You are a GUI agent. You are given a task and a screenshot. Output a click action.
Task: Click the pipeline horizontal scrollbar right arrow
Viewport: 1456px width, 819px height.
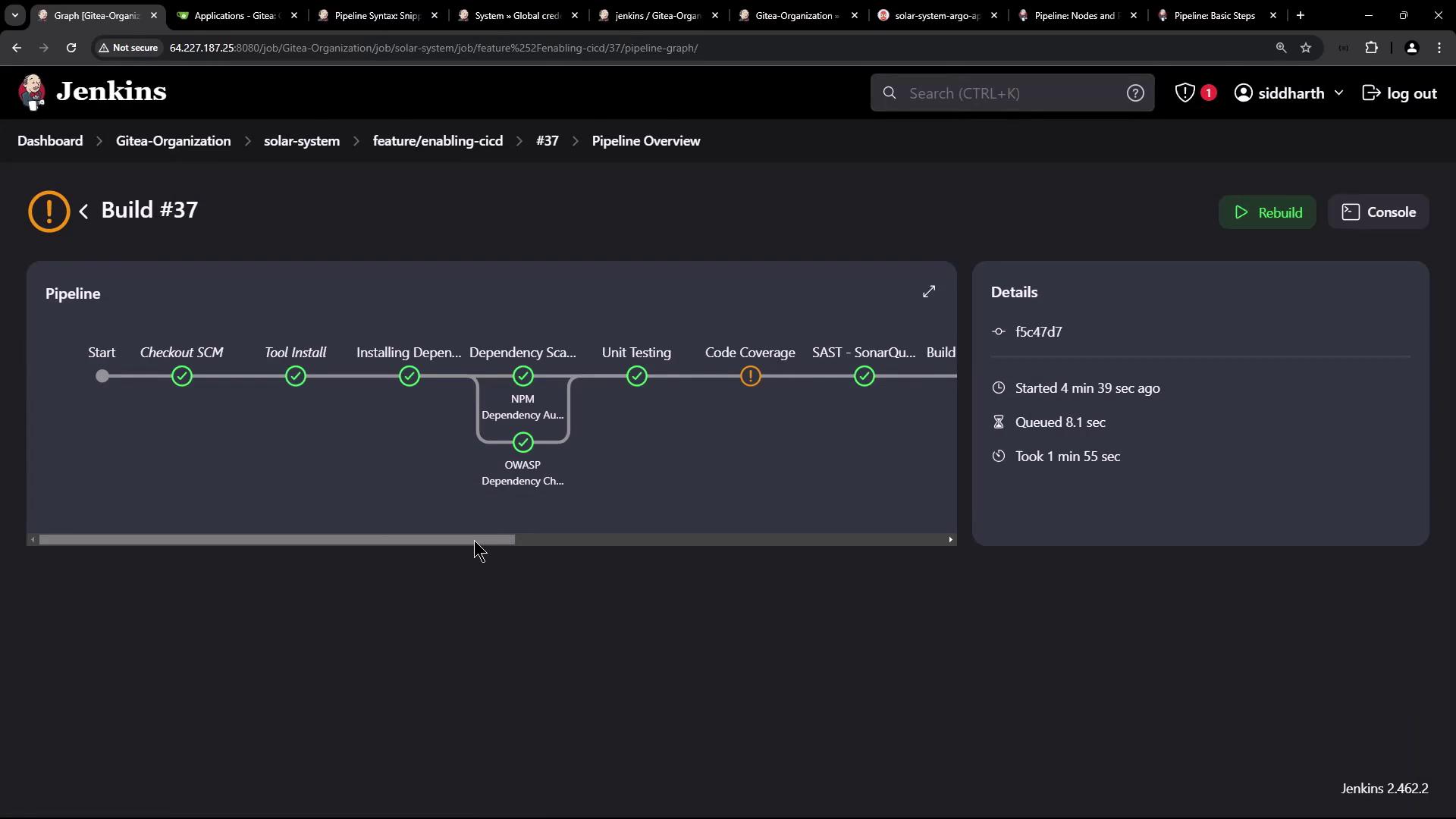point(950,540)
